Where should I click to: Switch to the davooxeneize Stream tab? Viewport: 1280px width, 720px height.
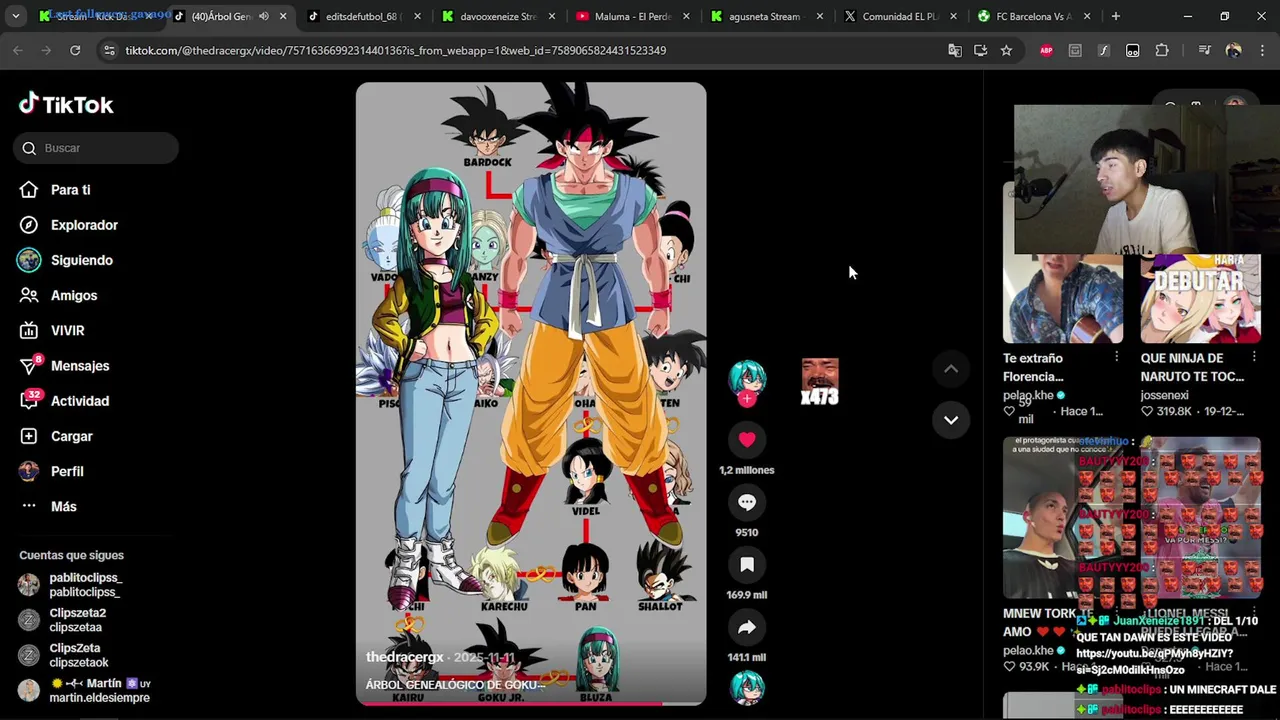click(x=497, y=16)
